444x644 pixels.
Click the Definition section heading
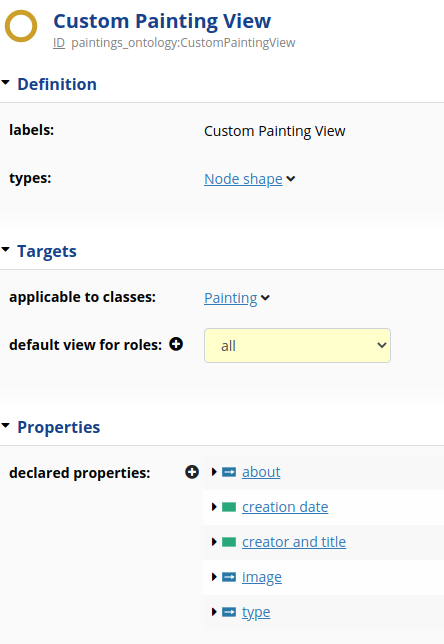pyautogui.click(x=57, y=84)
